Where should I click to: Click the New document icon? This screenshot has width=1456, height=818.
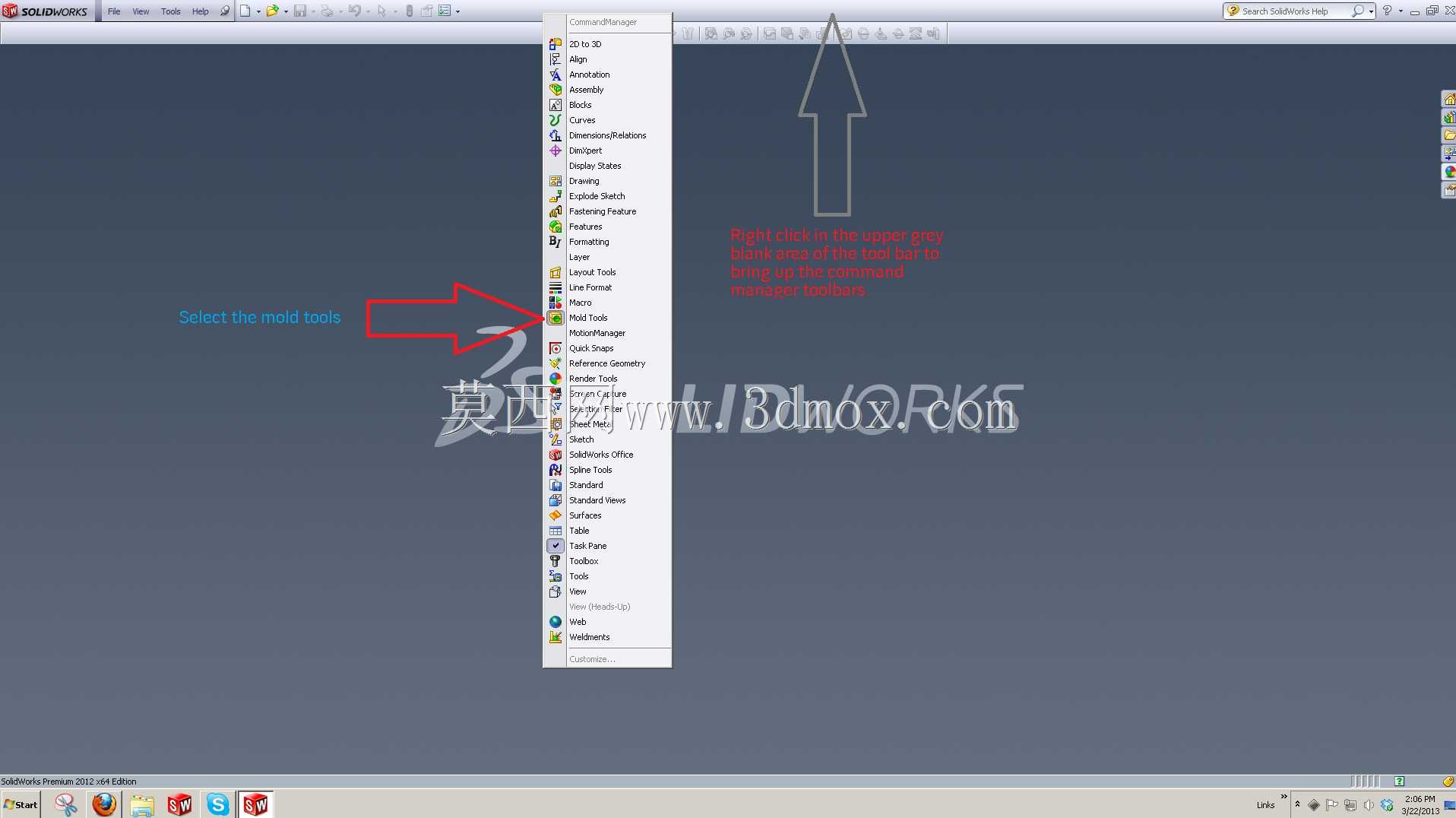(245, 11)
